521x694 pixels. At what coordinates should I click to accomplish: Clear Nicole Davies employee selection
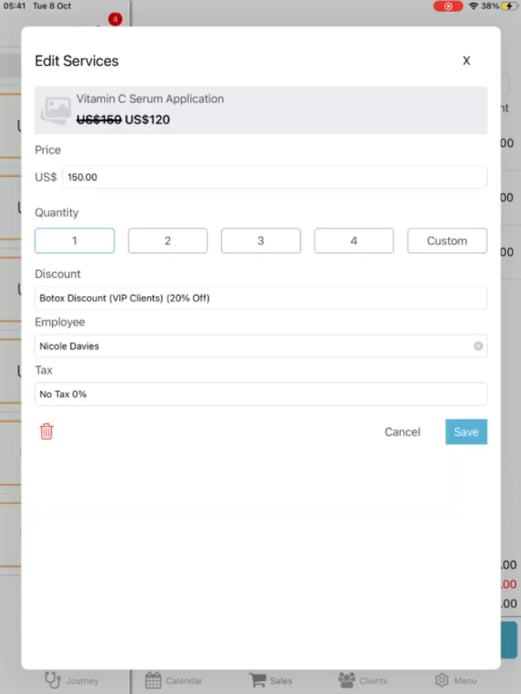click(478, 346)
